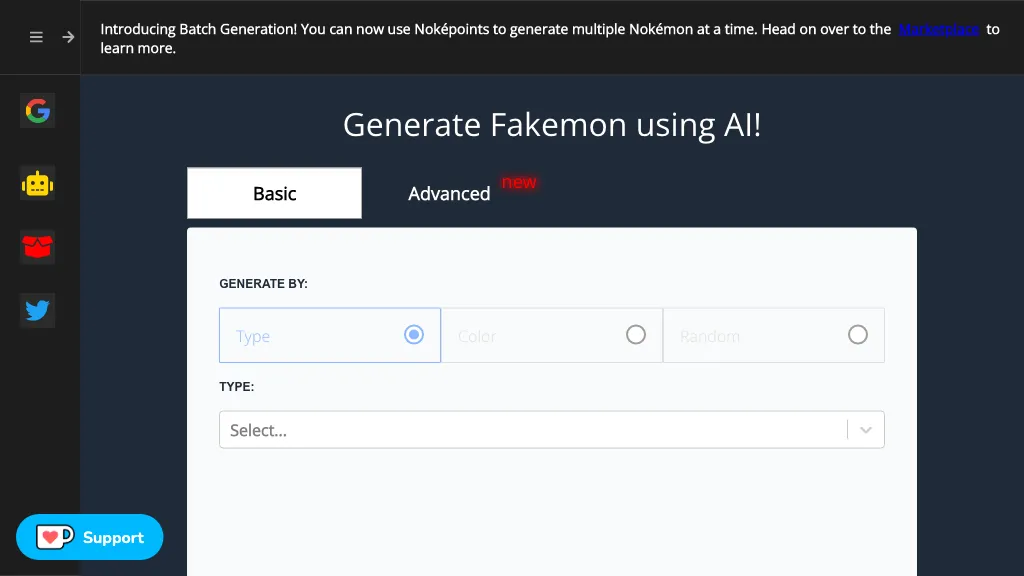Enable the Random generation option
This screenshot has height=576, width=1024.
(x=858, y=335)
